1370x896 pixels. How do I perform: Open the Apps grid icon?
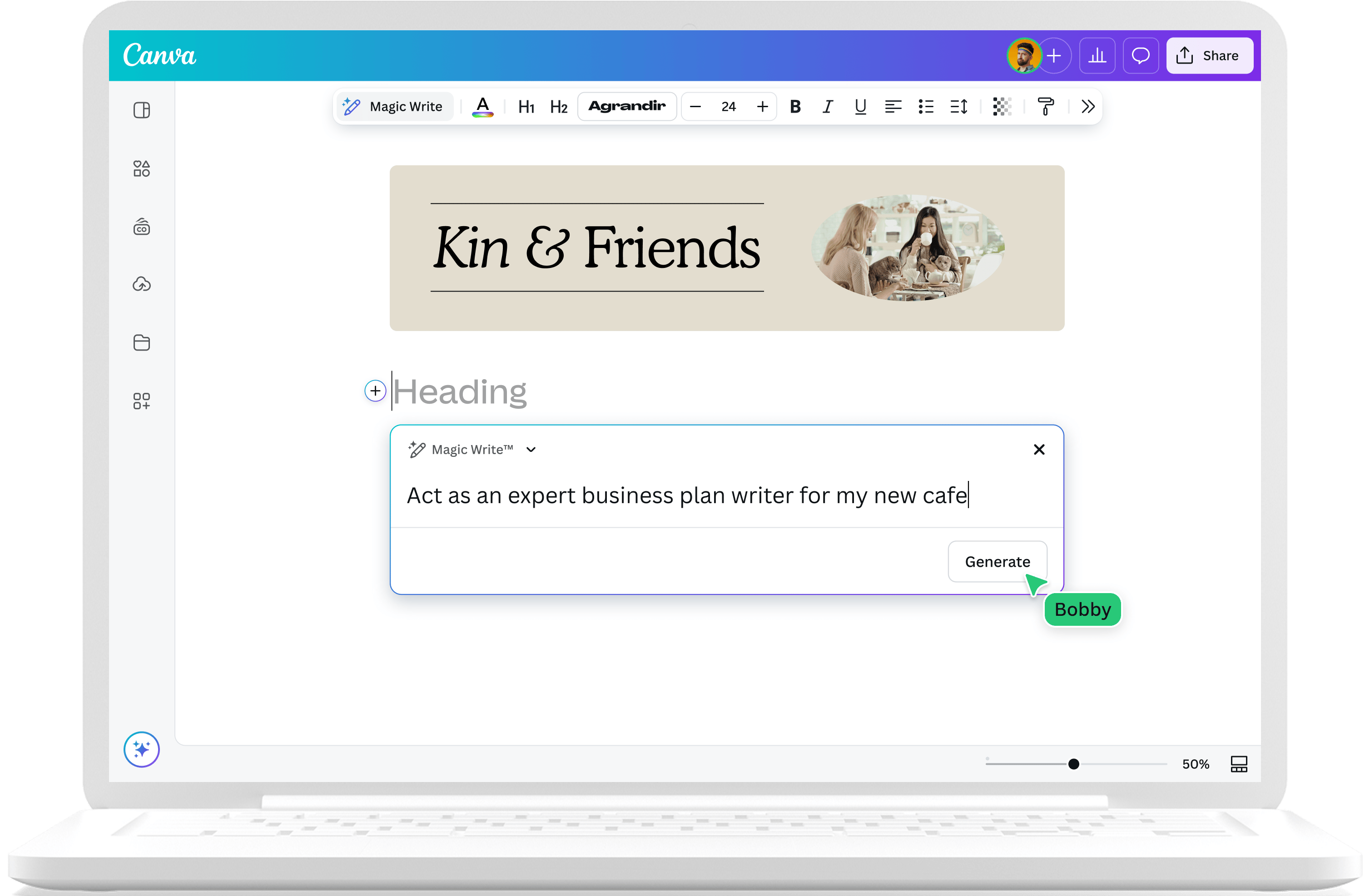pyautogui.click(x=142, y=401)
